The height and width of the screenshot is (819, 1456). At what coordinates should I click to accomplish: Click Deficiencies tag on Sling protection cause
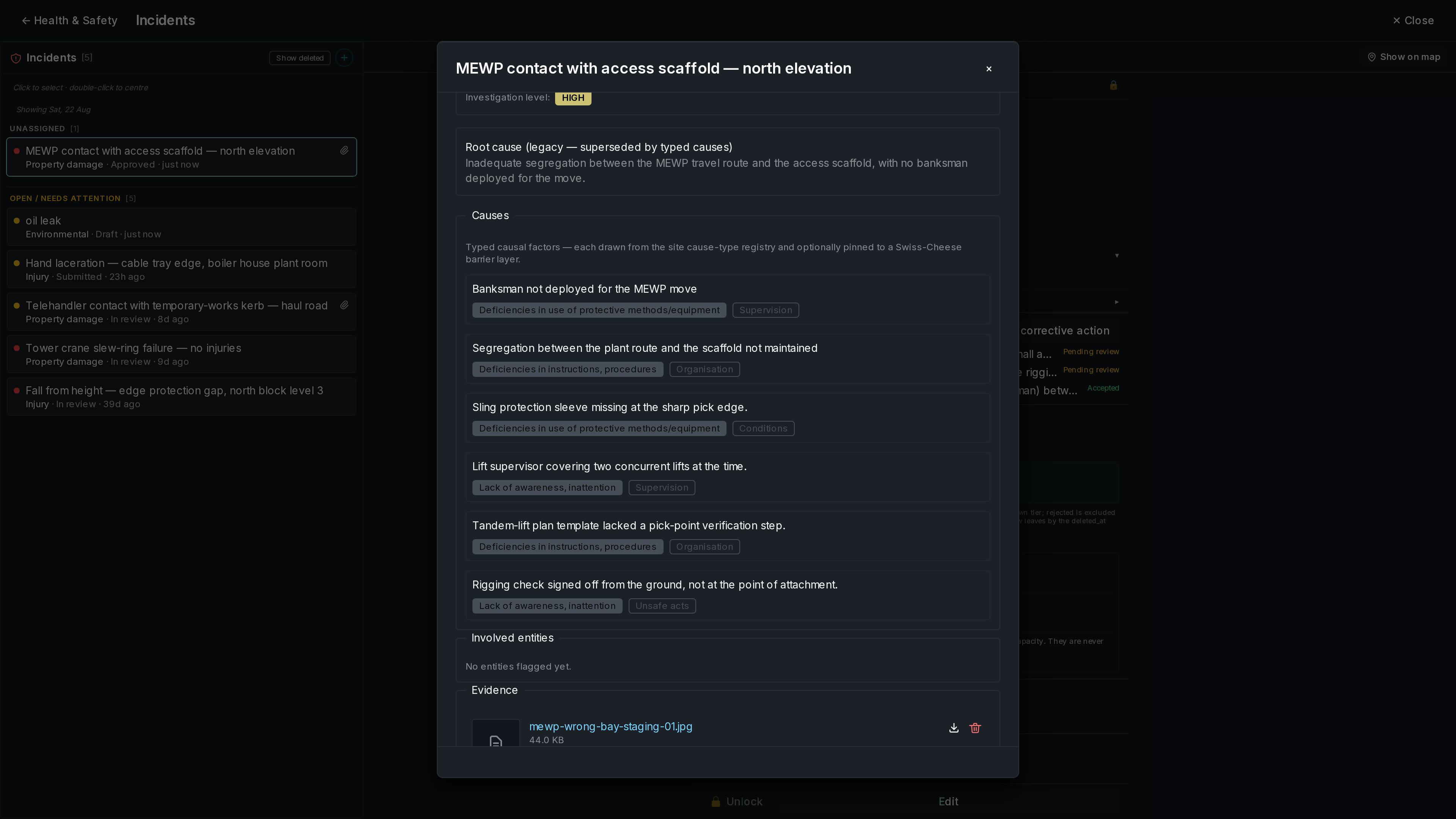click(x=599, y=428)
